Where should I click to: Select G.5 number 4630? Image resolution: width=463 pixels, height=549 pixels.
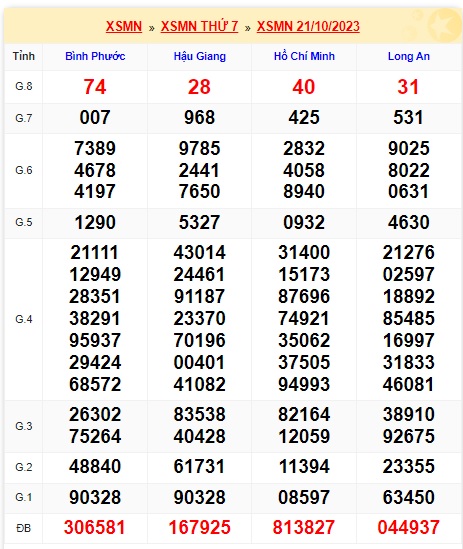tap(409, 222)
